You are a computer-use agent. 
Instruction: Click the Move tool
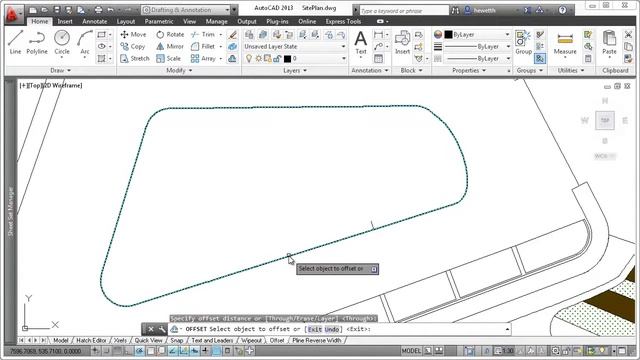click(x=133, y=35)
